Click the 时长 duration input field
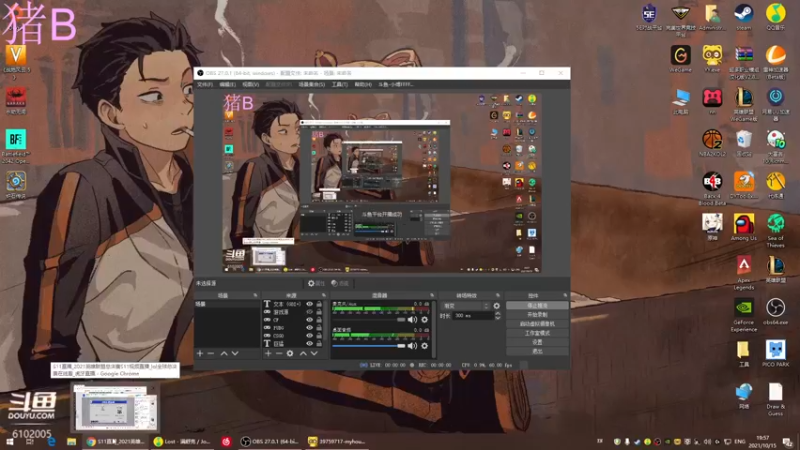 tap(473, 316)
